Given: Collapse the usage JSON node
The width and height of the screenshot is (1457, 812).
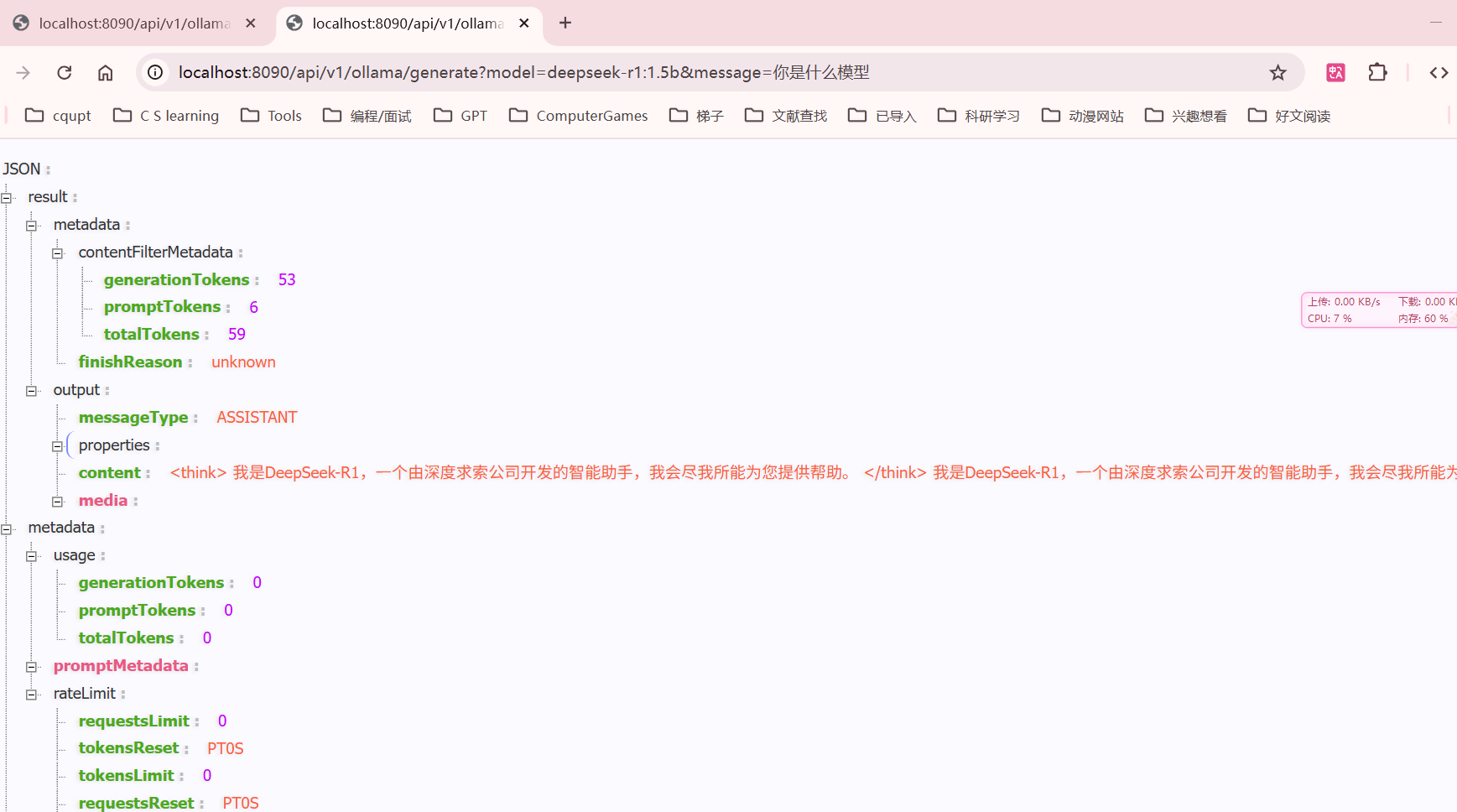Looking at the screenshot, I should coord(32,556).
